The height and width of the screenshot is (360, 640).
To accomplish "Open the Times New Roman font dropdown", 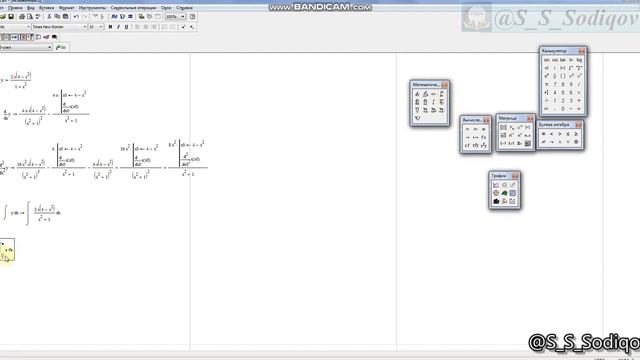I will pyautogui.click(x=84, y=27).
